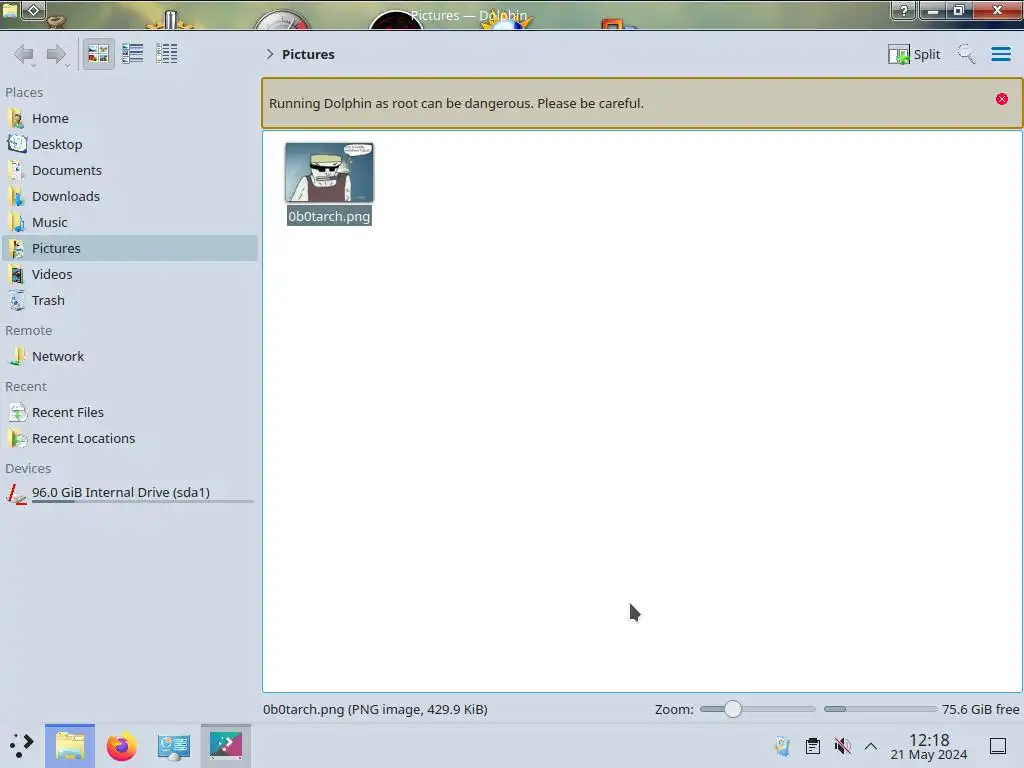Expand hidden system tray icons
The width and height of the screenshot is (1024, 768).
(871, 746)
